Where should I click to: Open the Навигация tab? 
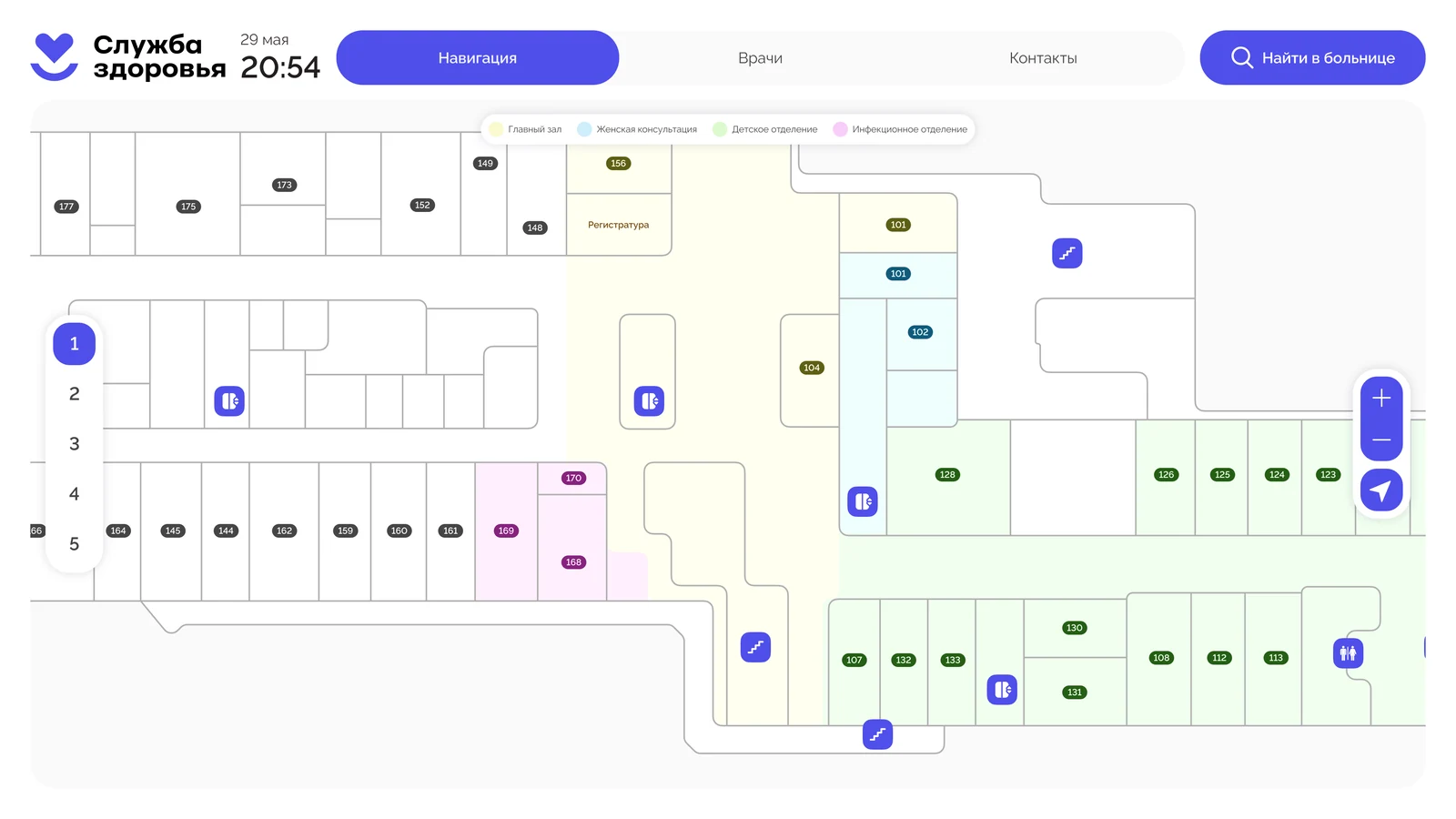point(478,57)
